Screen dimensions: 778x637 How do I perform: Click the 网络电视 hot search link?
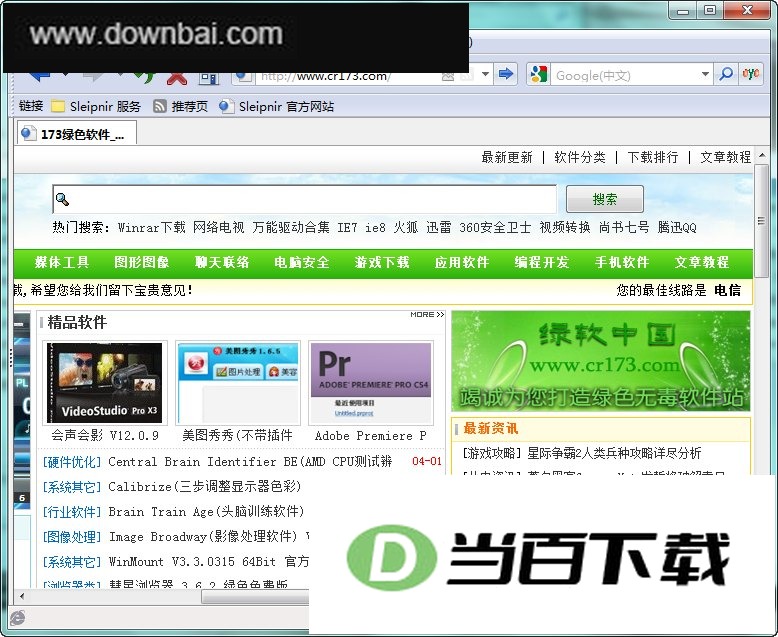[x=218, y=228]
